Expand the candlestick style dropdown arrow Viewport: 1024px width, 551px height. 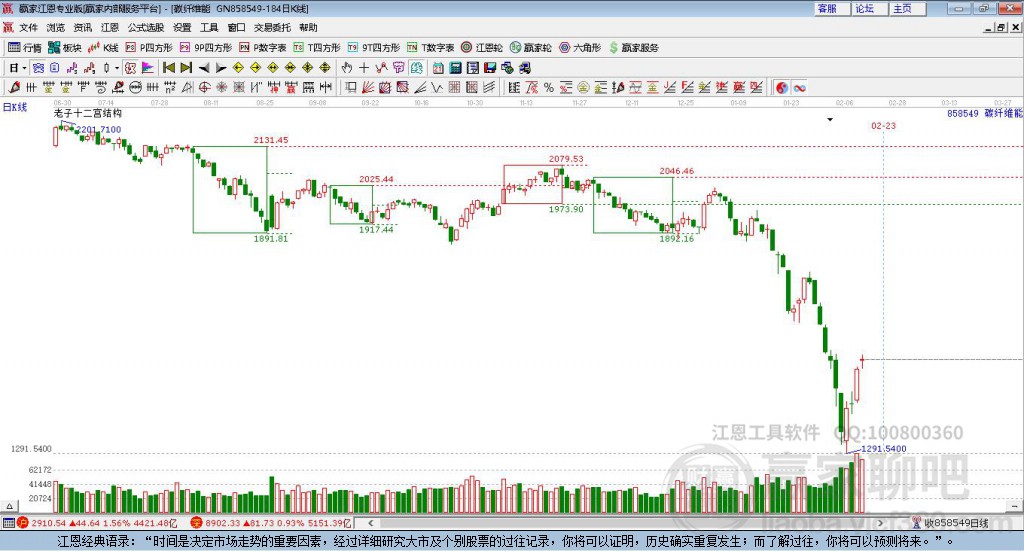click(117, 68)
